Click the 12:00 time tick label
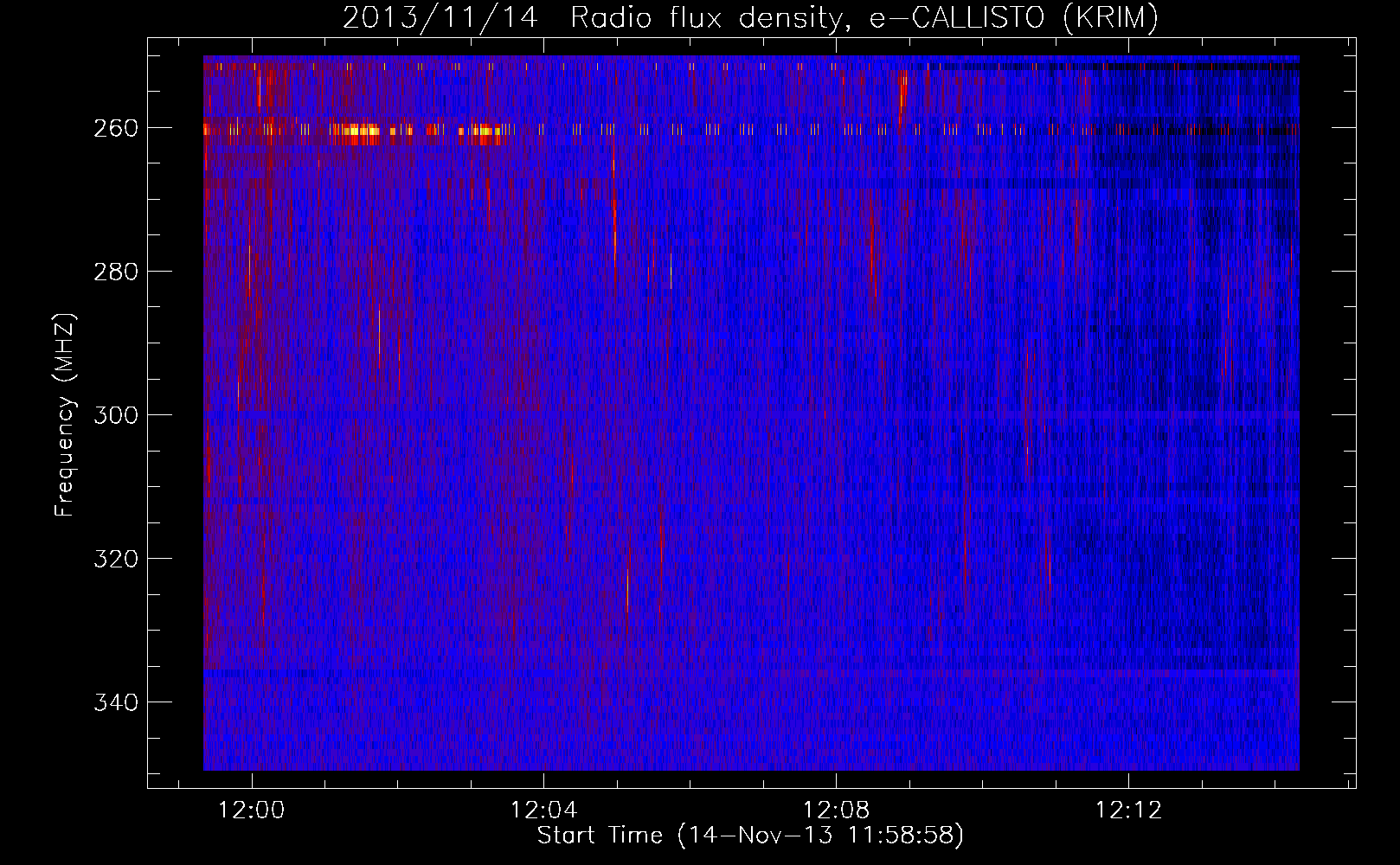Image resolution: width=1400 pixels, height=865 pixels. (252, 811)
